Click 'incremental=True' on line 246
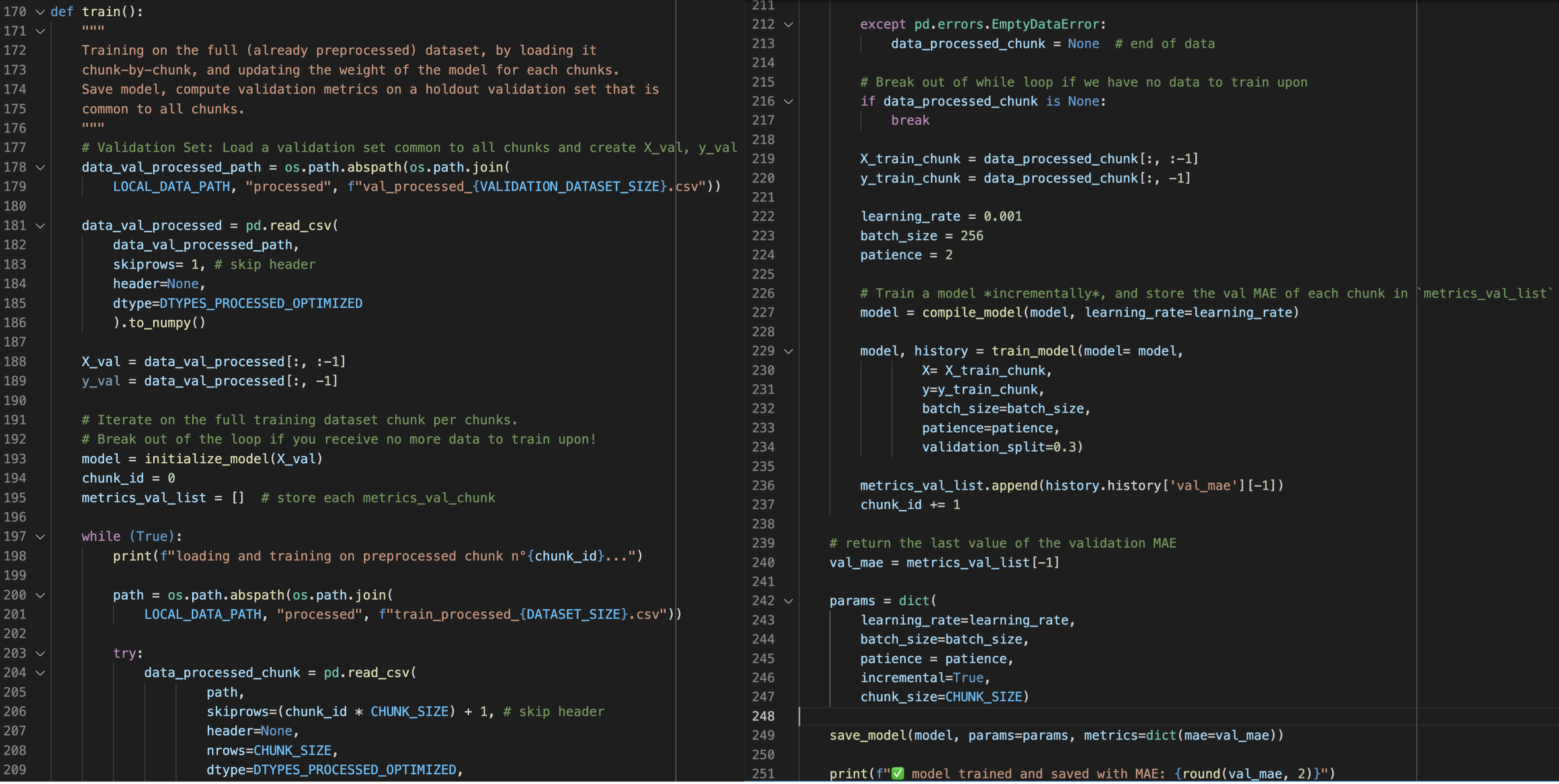Screen dimensions: 1559x784 pyautogui.click(x=922, y=678)
